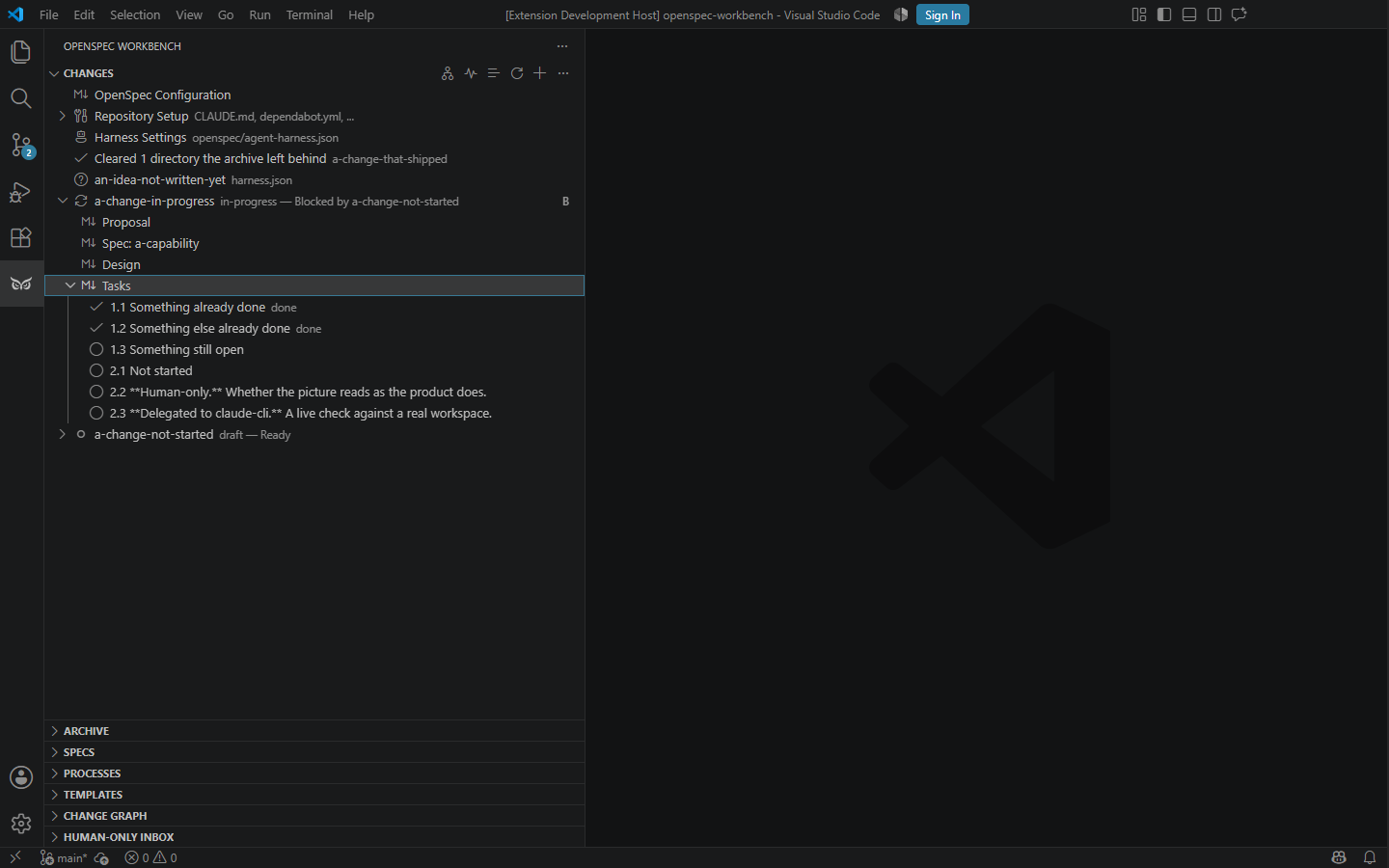Expand the a-change-not-started node

click(x=63, y=434)
